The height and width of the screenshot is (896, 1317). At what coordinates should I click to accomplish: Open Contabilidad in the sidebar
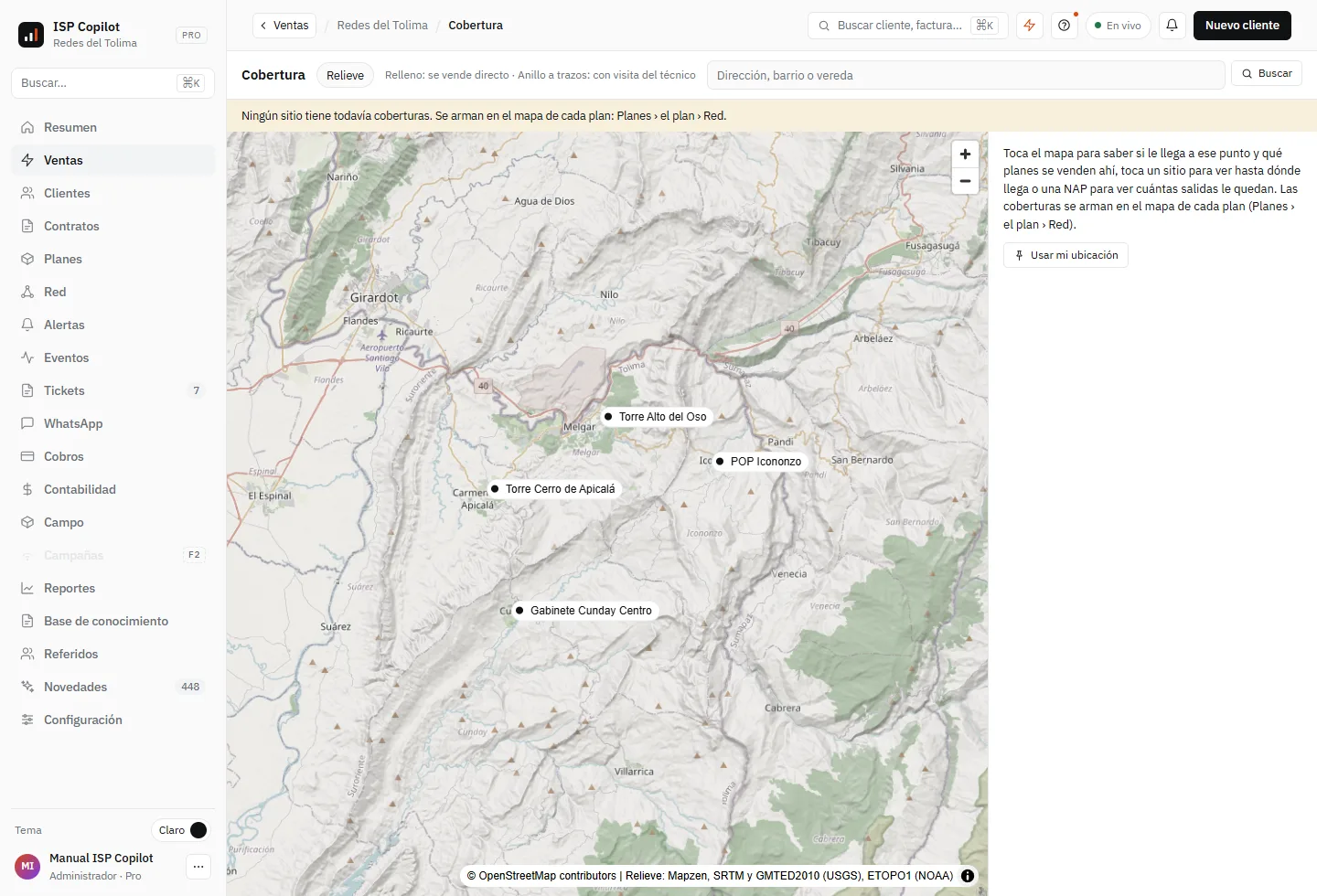coord(113,489)
